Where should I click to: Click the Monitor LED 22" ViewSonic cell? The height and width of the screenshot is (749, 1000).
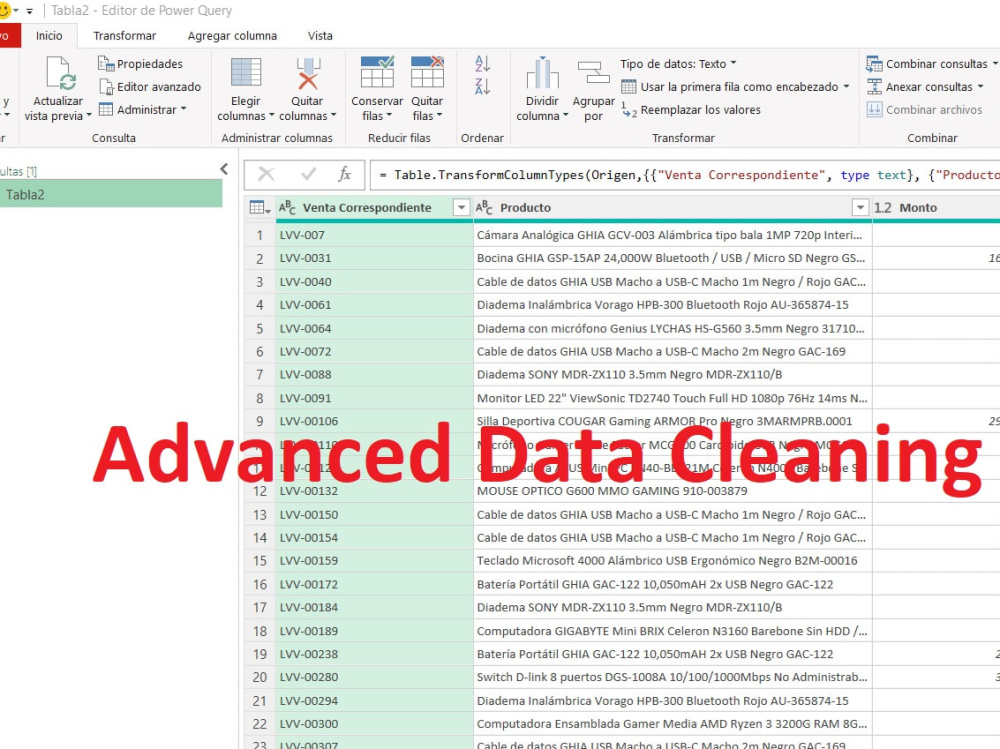click(x=672, y=397)
